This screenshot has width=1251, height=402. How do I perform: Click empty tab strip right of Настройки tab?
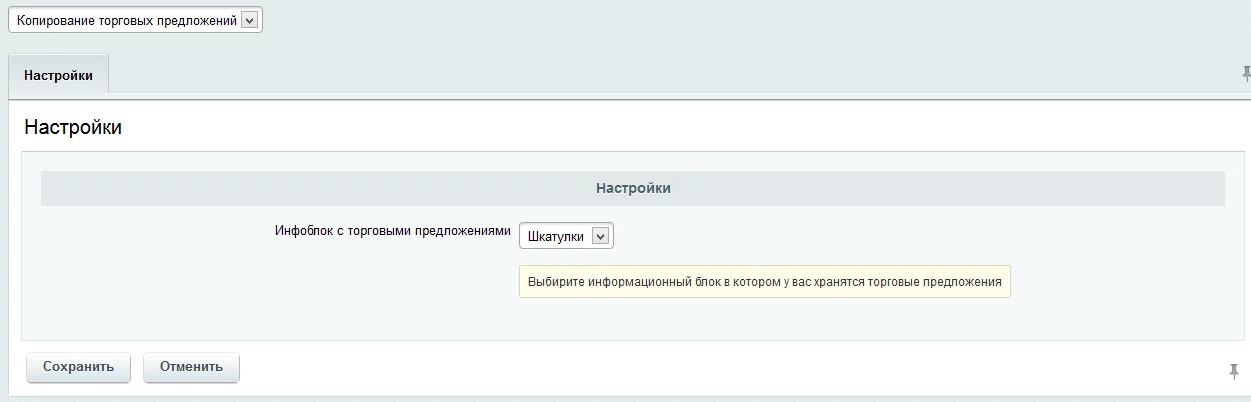650,76
